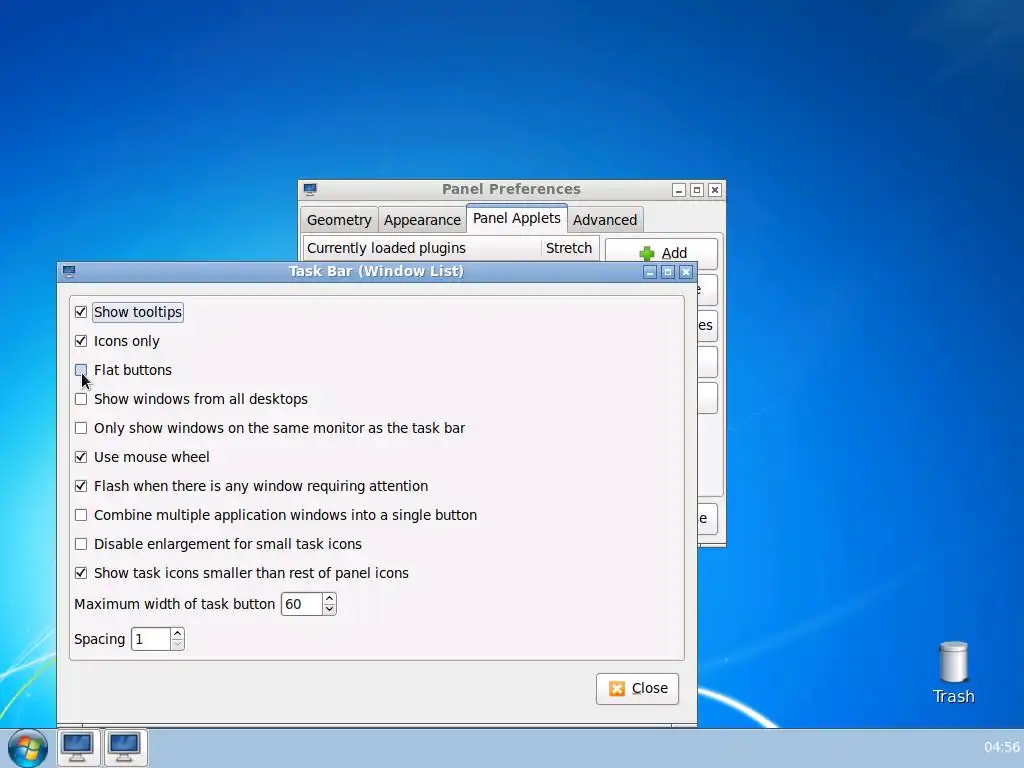Close Task Bar dialog via title bar X
Image resolution: width=1024 pixels, height=768 pixels.
686,272
